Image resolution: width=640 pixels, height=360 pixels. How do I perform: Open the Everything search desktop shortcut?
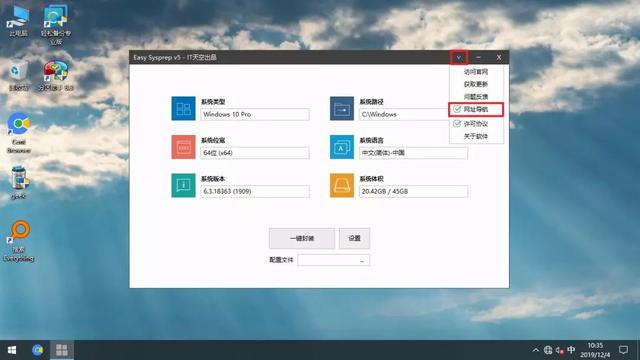point(19,241)
